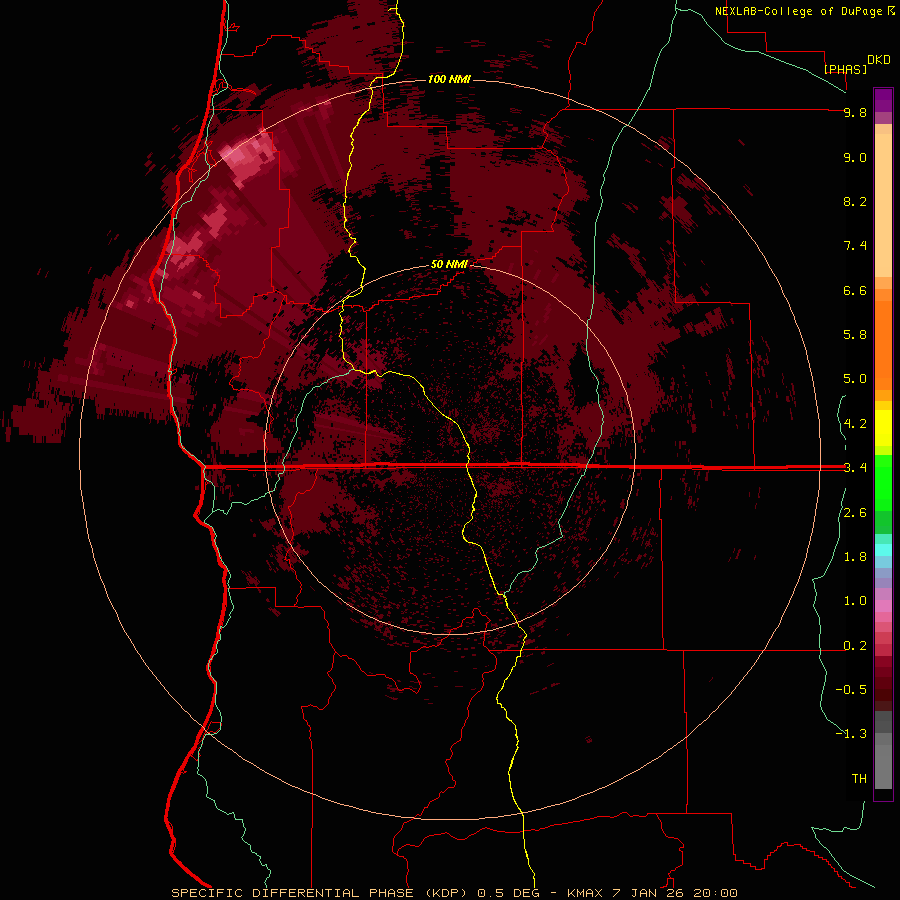Viewport: 900px width, 900px height.
Task: Click the [PHAS] label above the color scale
Action: (845, 69)
